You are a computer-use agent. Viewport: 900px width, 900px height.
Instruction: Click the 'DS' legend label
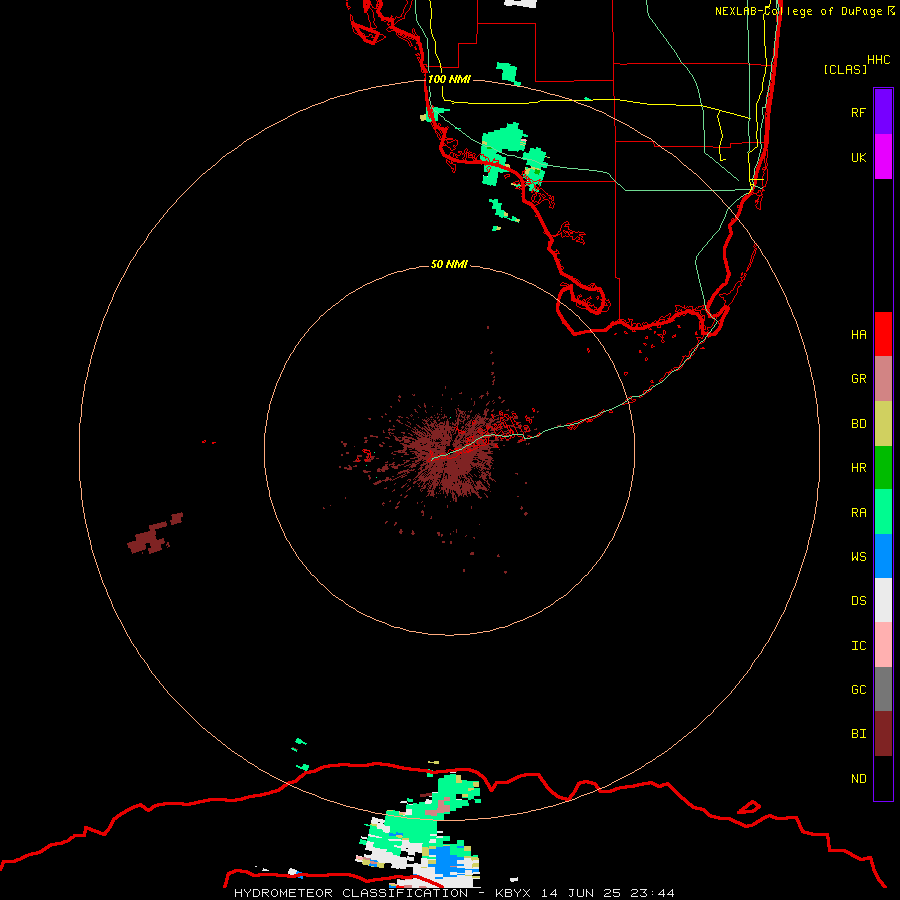point(858,601)
